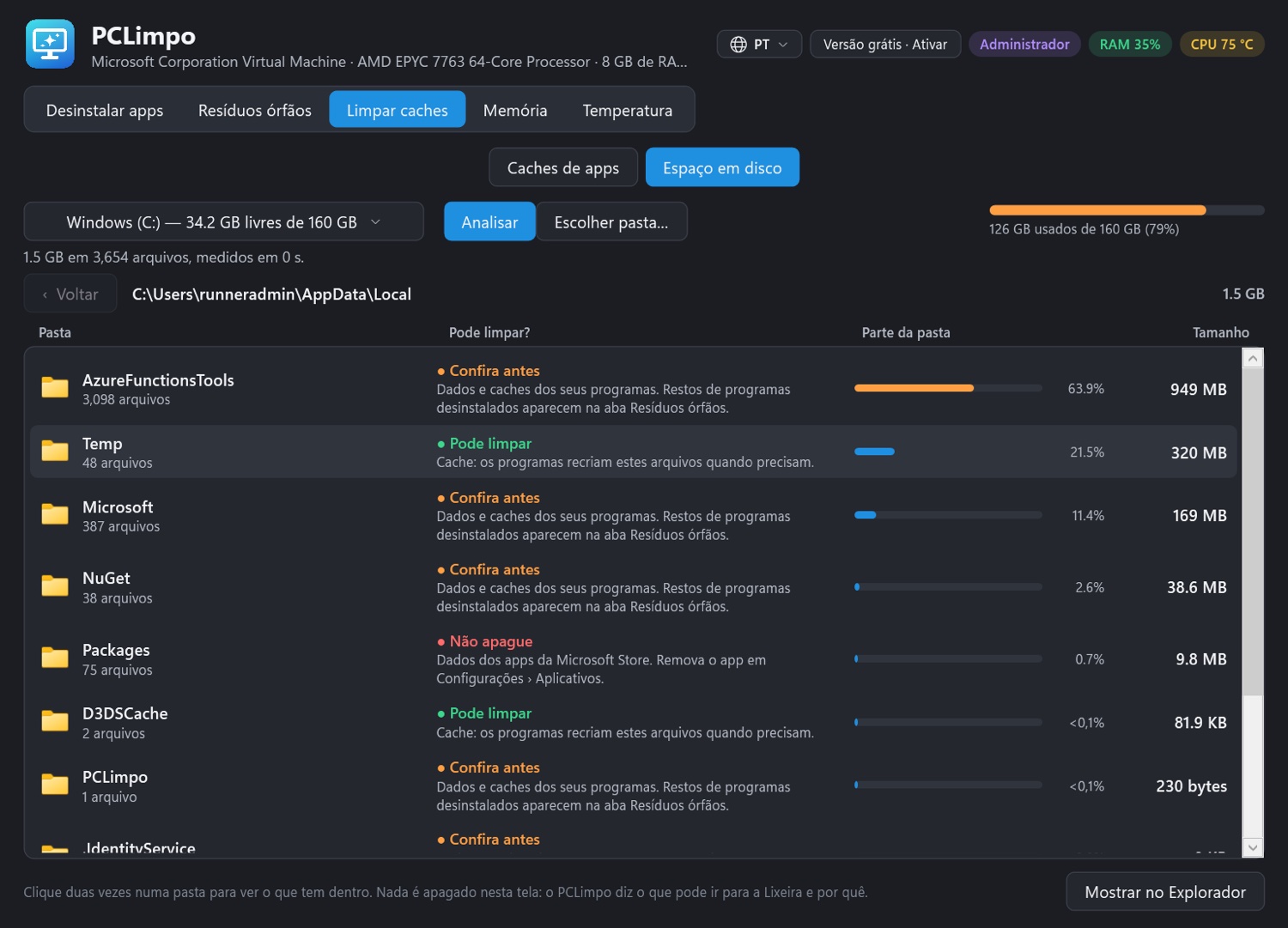The height and width of the screenshot is (928, 1288).
Task: Expand the Windows (C:) drive selector
Action: tap(223, 222)
